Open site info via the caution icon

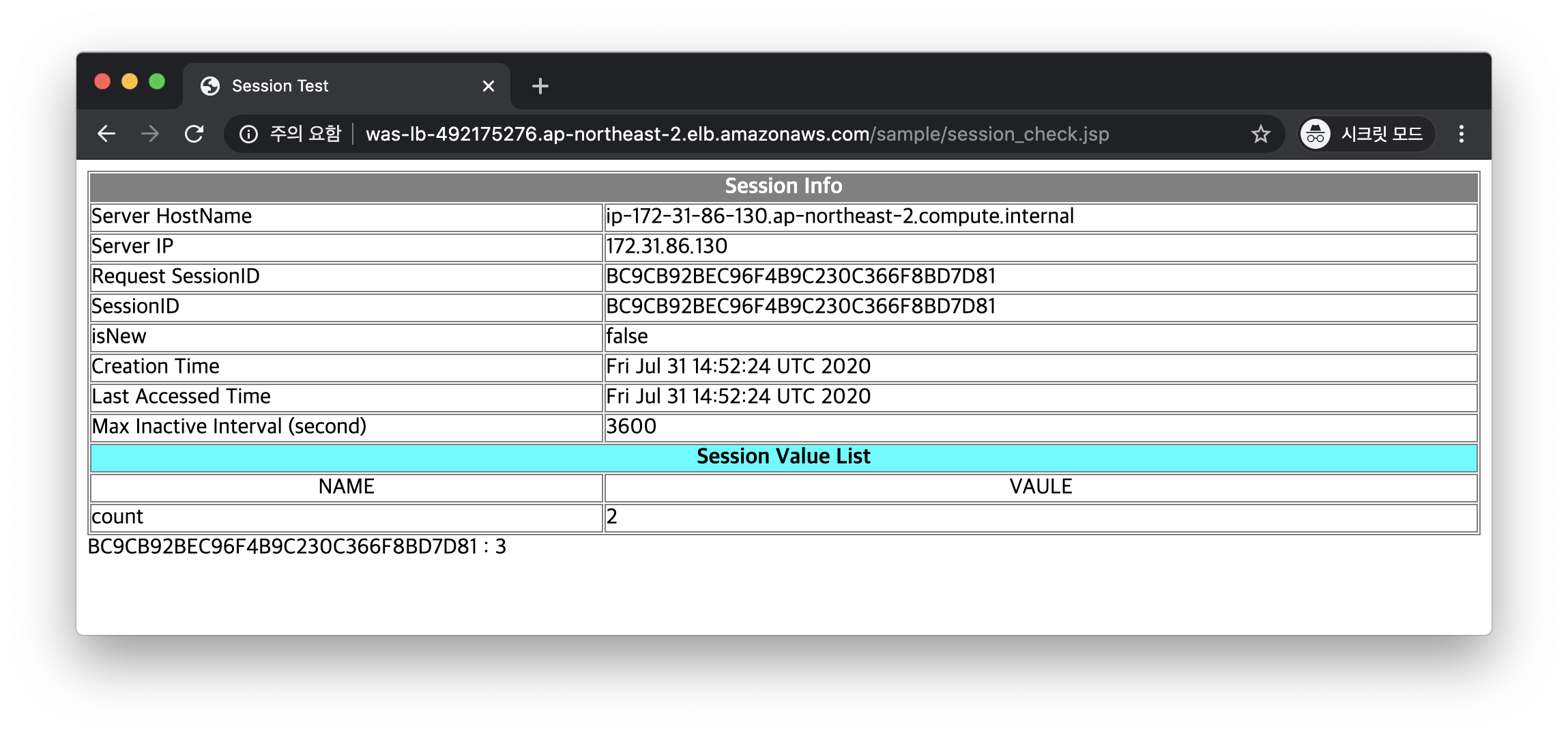point(248,134)
